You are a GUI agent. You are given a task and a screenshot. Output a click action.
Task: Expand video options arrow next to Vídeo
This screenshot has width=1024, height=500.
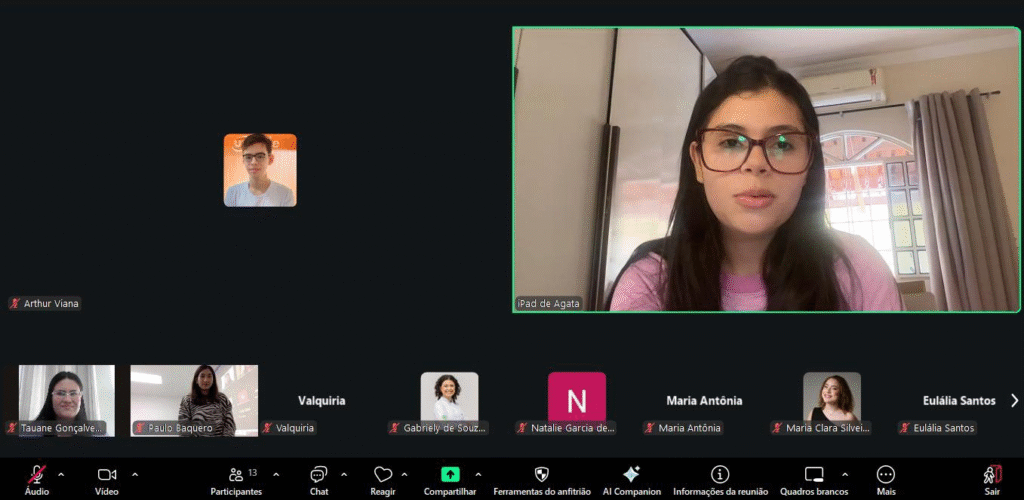pos(135,474)
